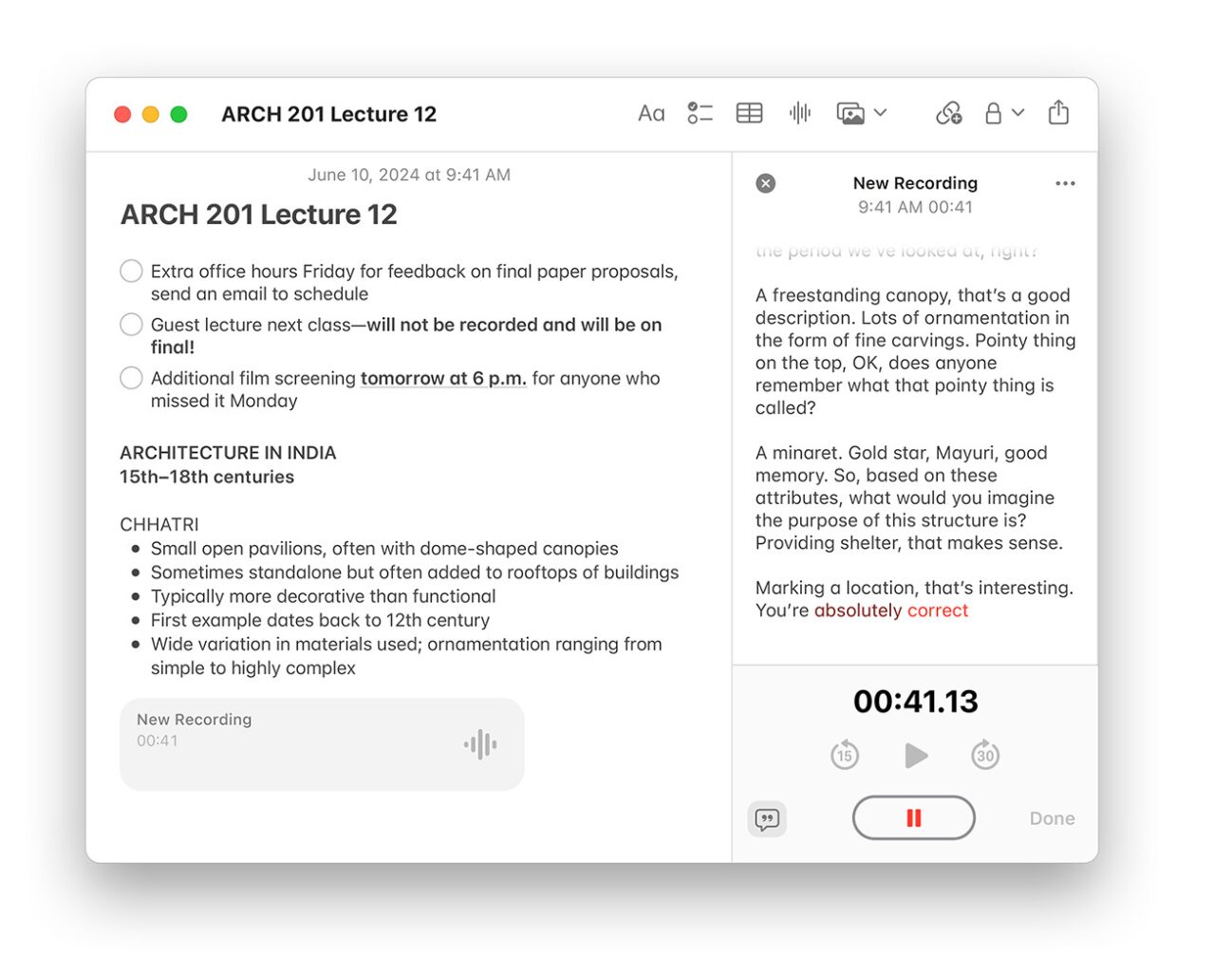1232x957 pixels.
Task: Click the A freestanding canopy transcript paragraph
Action: tap(915, 351)
